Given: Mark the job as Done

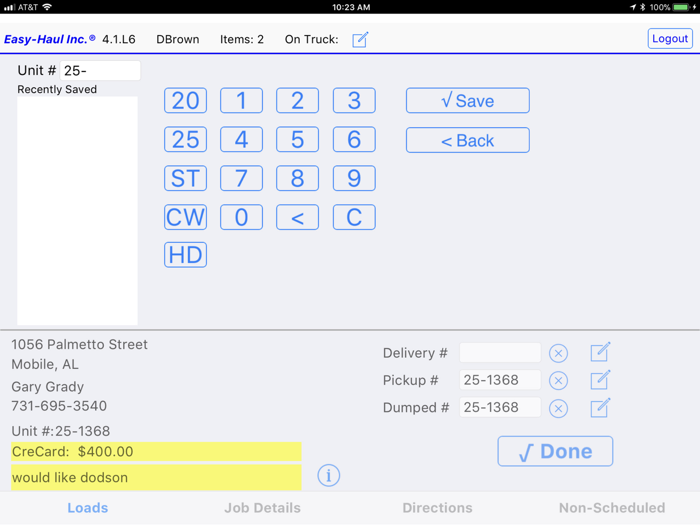Looking at the screenshot, I should (x=555, y=451).
